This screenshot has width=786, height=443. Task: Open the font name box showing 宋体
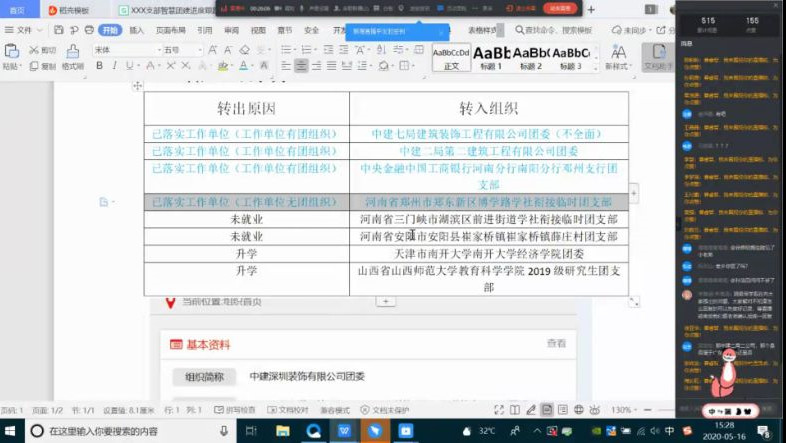pyautogui.click(x=126, y=50)
